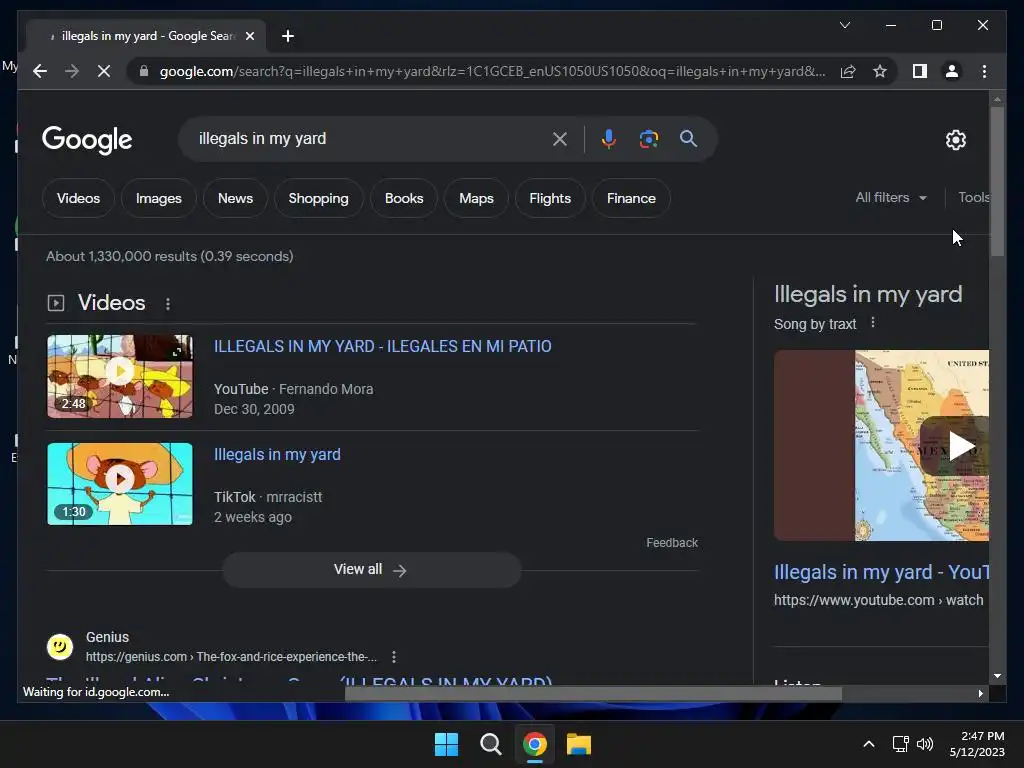This screenshot has width=1024, height=768.
Task: Go back with the browser back arrow
Action: pyautogui.click(x=40, y=71)
